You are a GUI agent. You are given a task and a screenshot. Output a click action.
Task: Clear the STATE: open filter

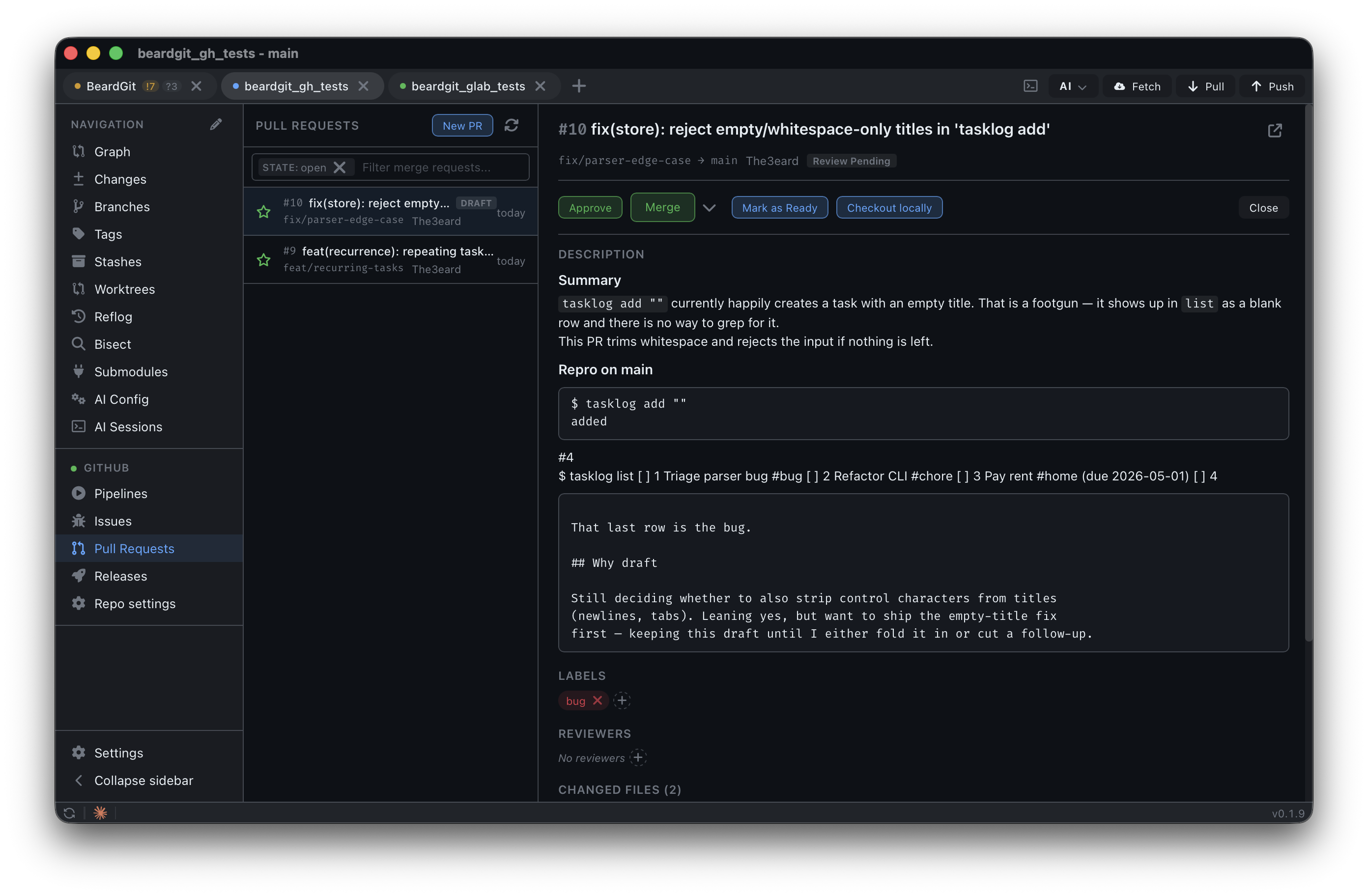pyautogui.click(x=340, y=167)
